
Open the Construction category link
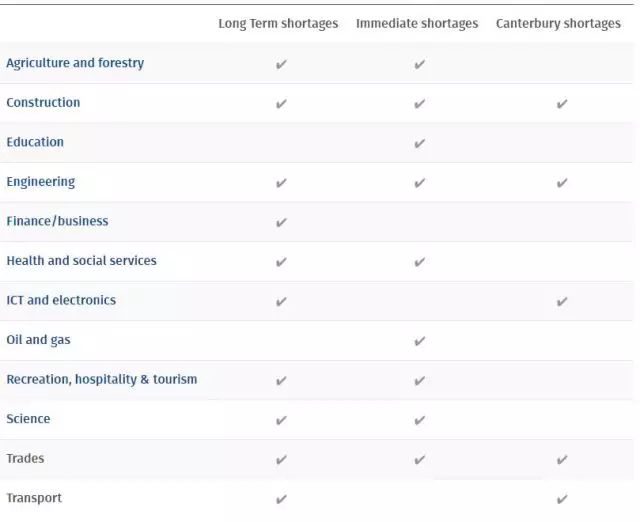(43, 103)
